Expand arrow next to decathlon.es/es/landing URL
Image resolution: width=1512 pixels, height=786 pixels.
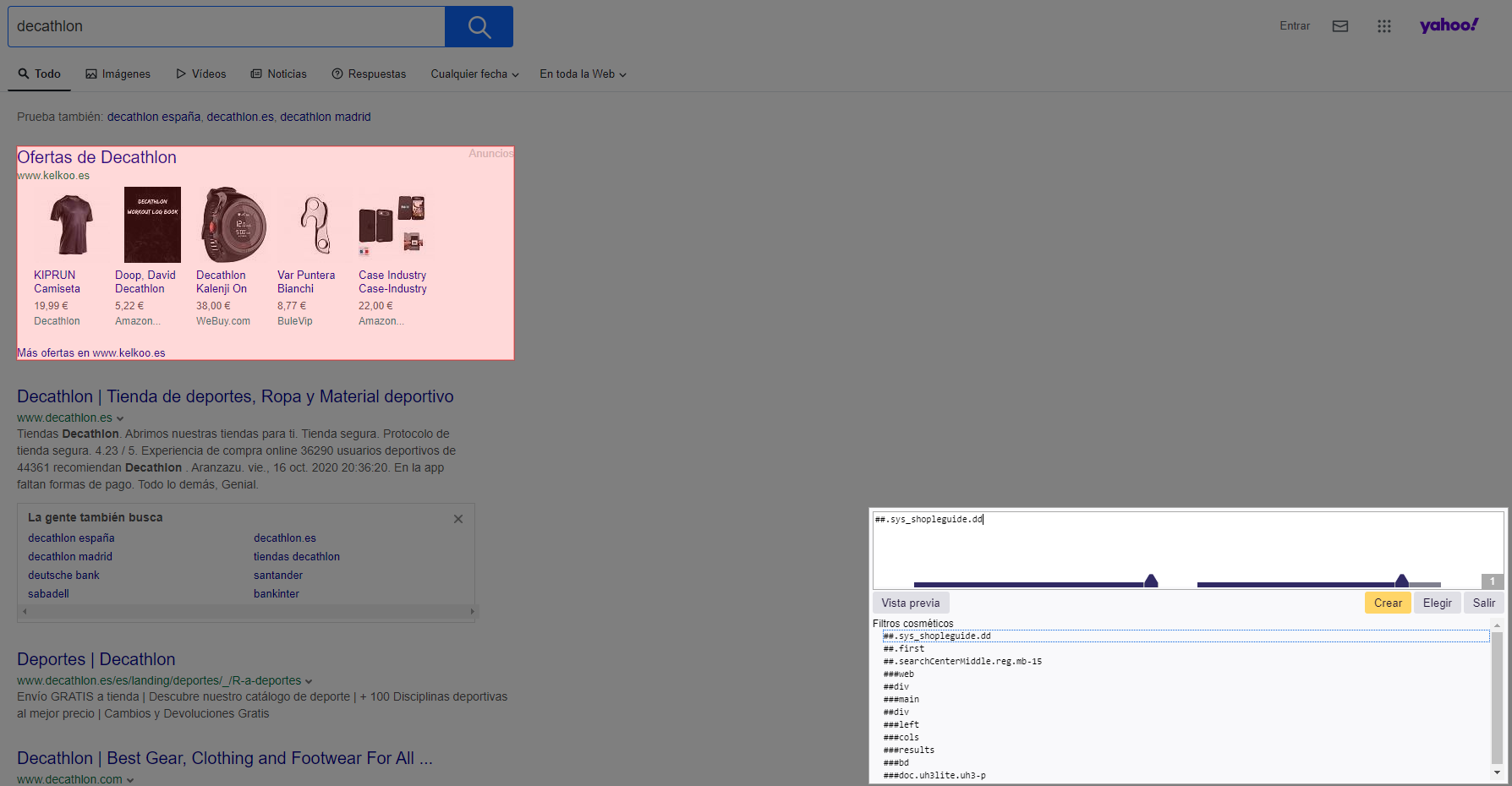click(309, 681)
